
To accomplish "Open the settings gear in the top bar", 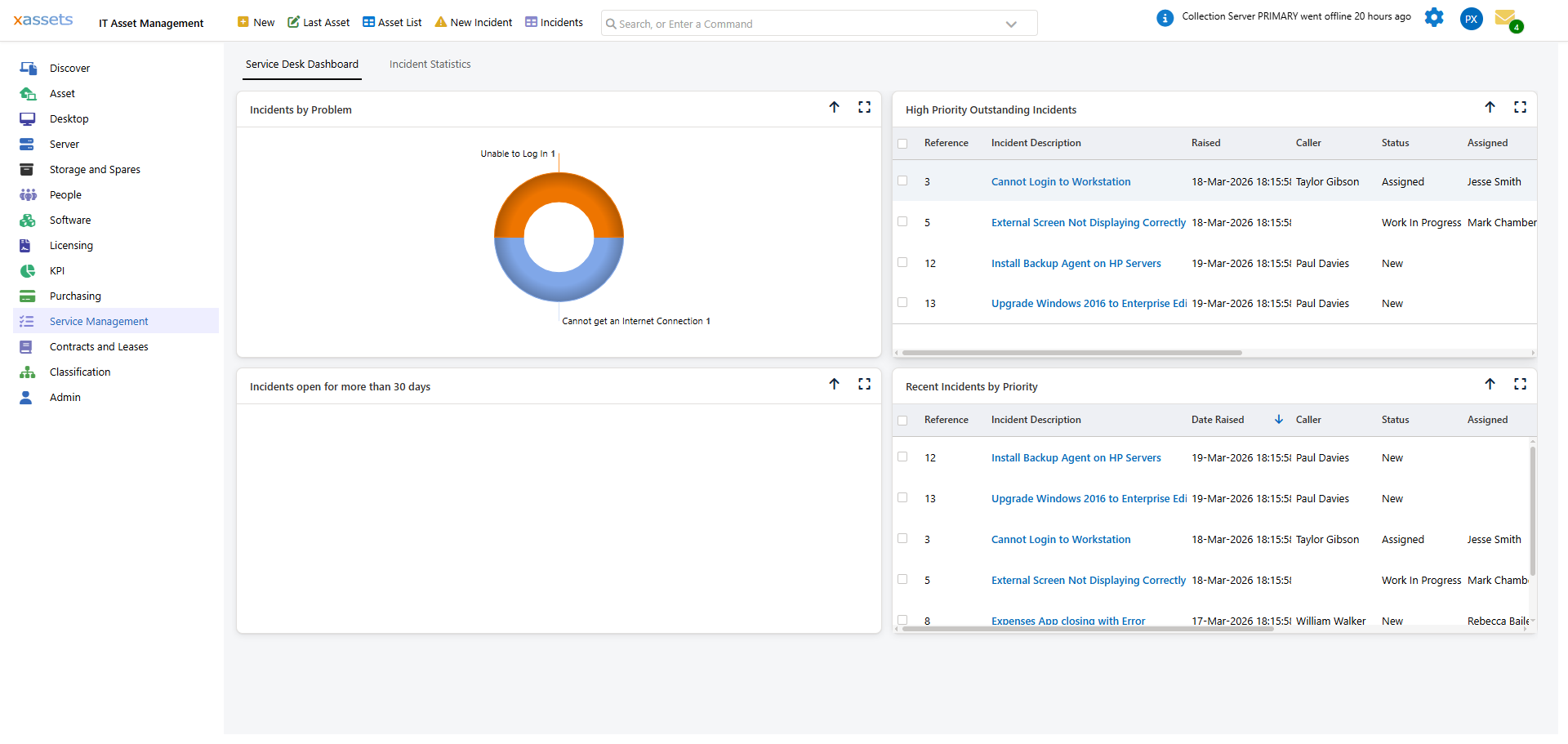I will pyautogui.click(x=1434, y=17).
